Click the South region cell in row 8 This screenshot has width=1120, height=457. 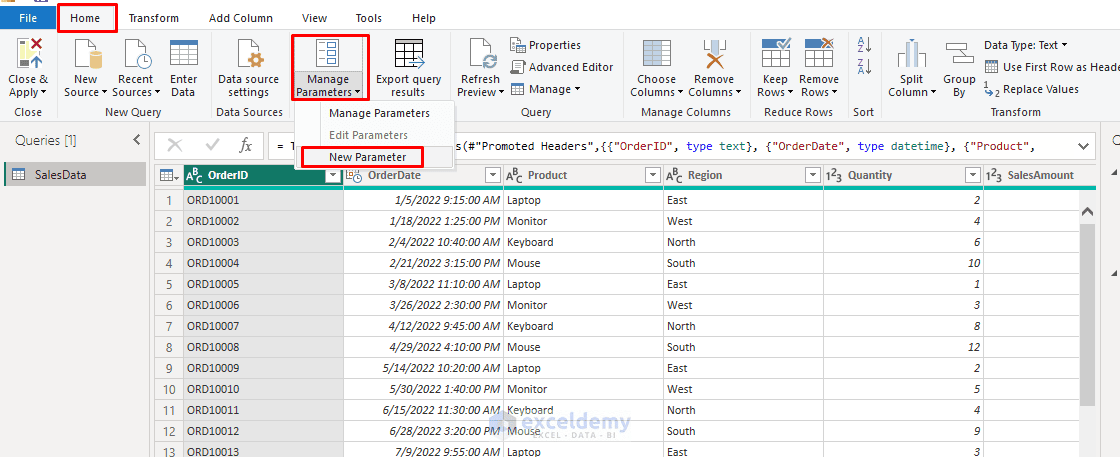coord(744,347)
